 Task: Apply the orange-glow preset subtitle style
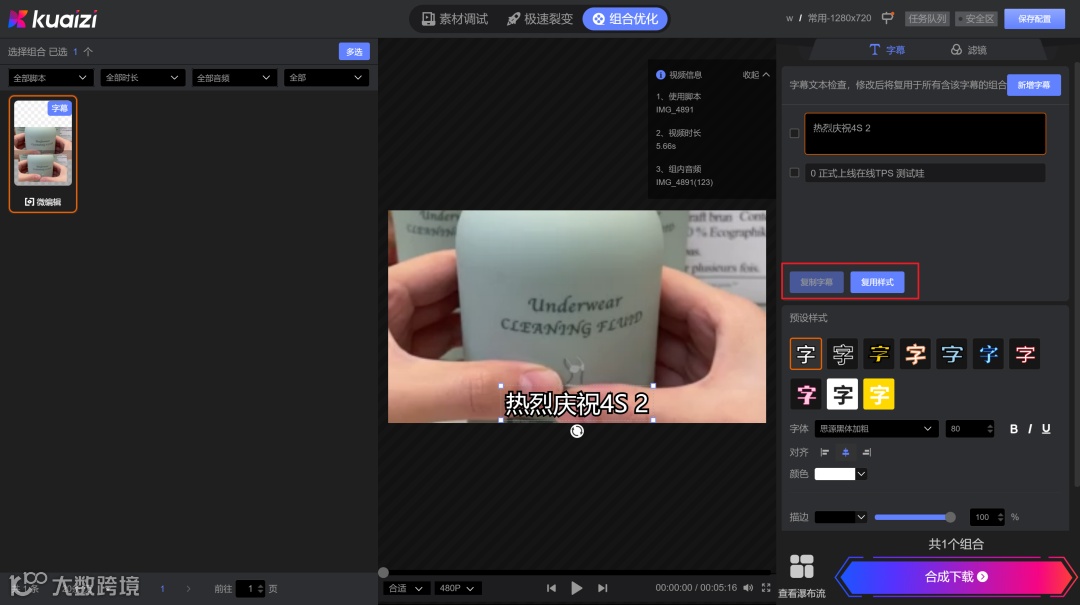click(915, 354)
